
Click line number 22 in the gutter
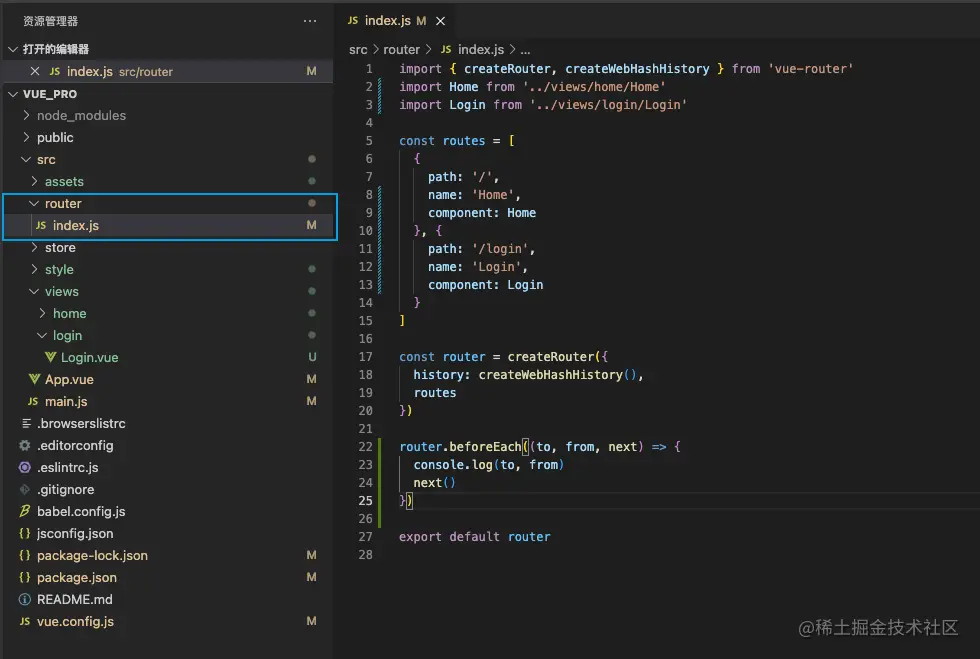point(366,446)
